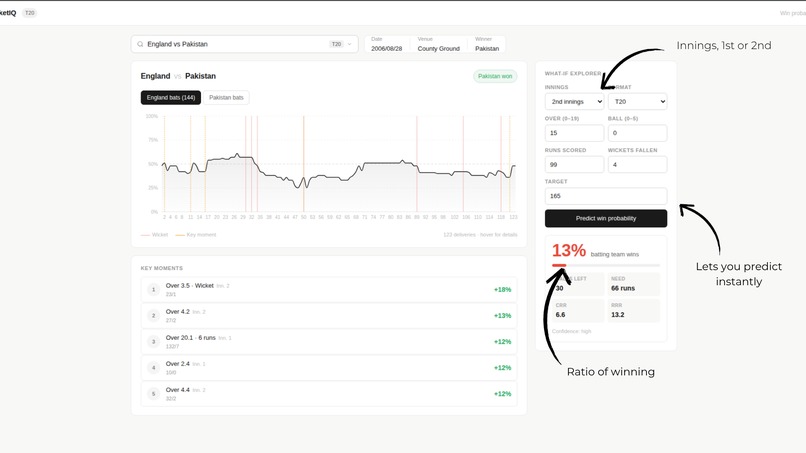Select key moment Over 20.1 6 runs
The width and height of the screenshot is (806, 453).
coord(329,341)
